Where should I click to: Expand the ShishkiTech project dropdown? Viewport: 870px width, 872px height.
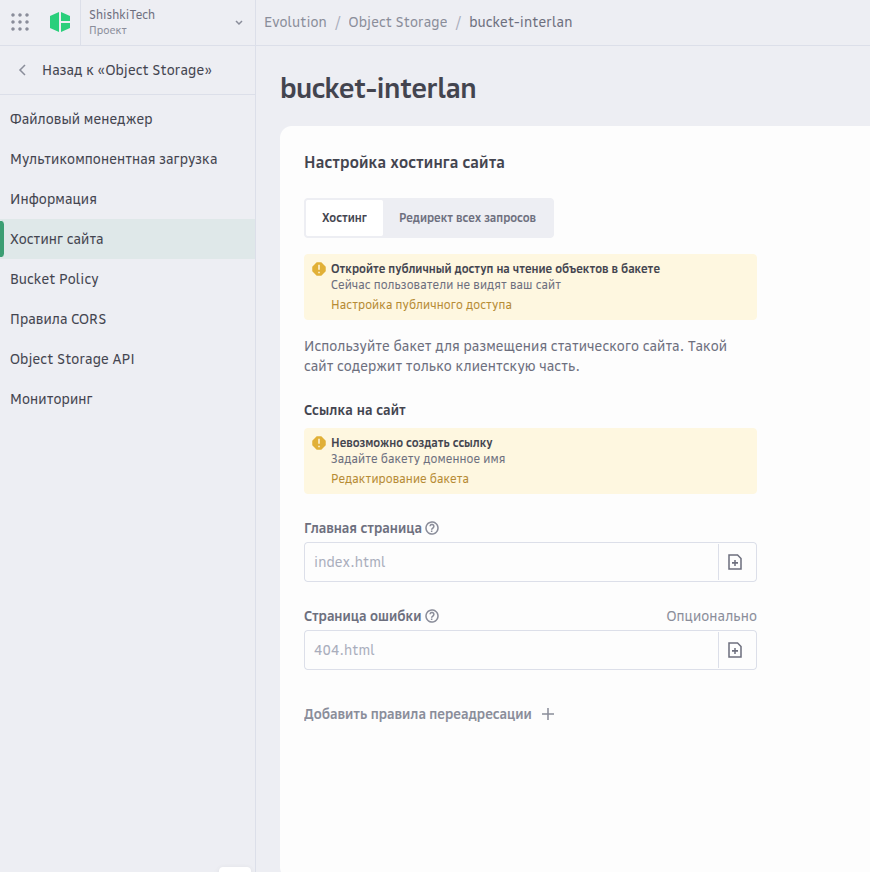click(x=239, y=23)
